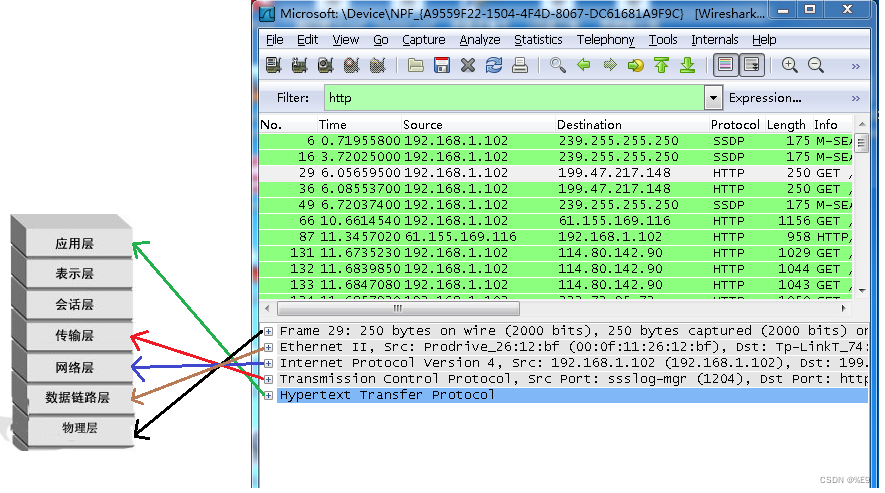Sort by the Length column header

click(x=787, y=125)
